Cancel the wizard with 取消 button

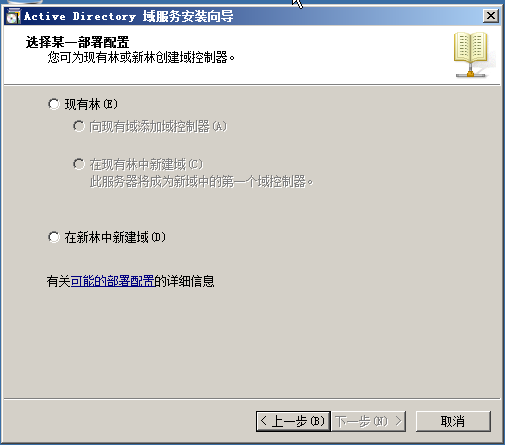453,421
